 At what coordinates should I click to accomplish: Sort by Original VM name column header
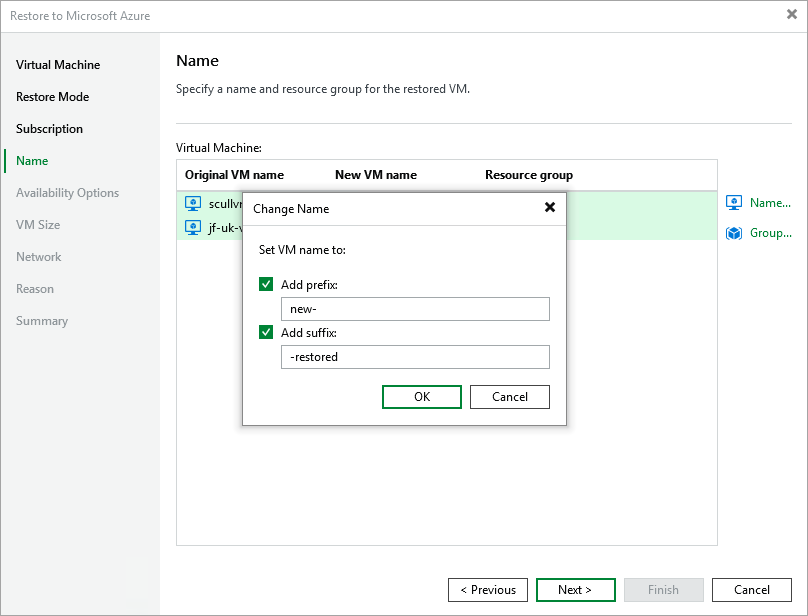[234, 175]
